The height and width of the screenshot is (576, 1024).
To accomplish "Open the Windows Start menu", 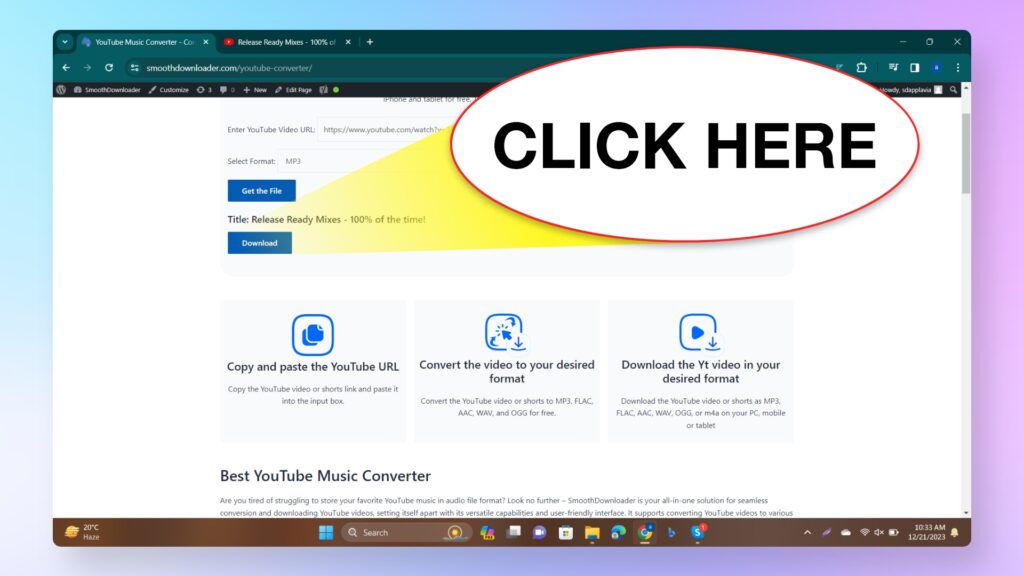I will 326,533.
